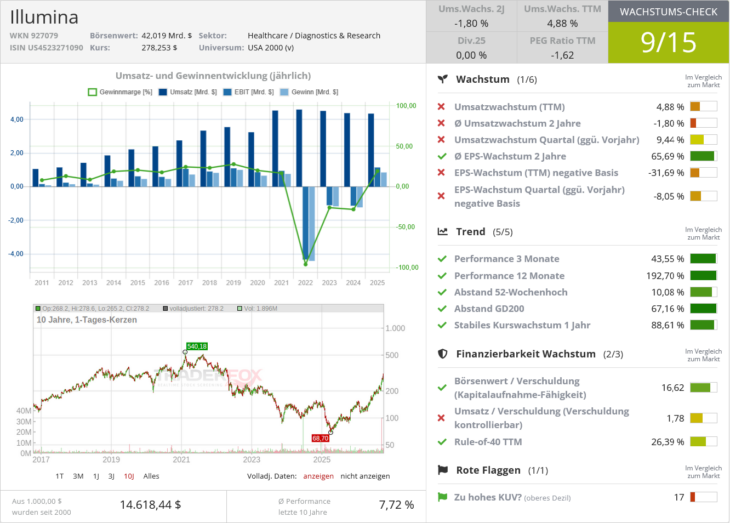This screenshot has width=730, height=523.
Task: Click the chart title Umsatz- und Gewinnentwicklung (jährlich)
Action: tap(213, 75)
